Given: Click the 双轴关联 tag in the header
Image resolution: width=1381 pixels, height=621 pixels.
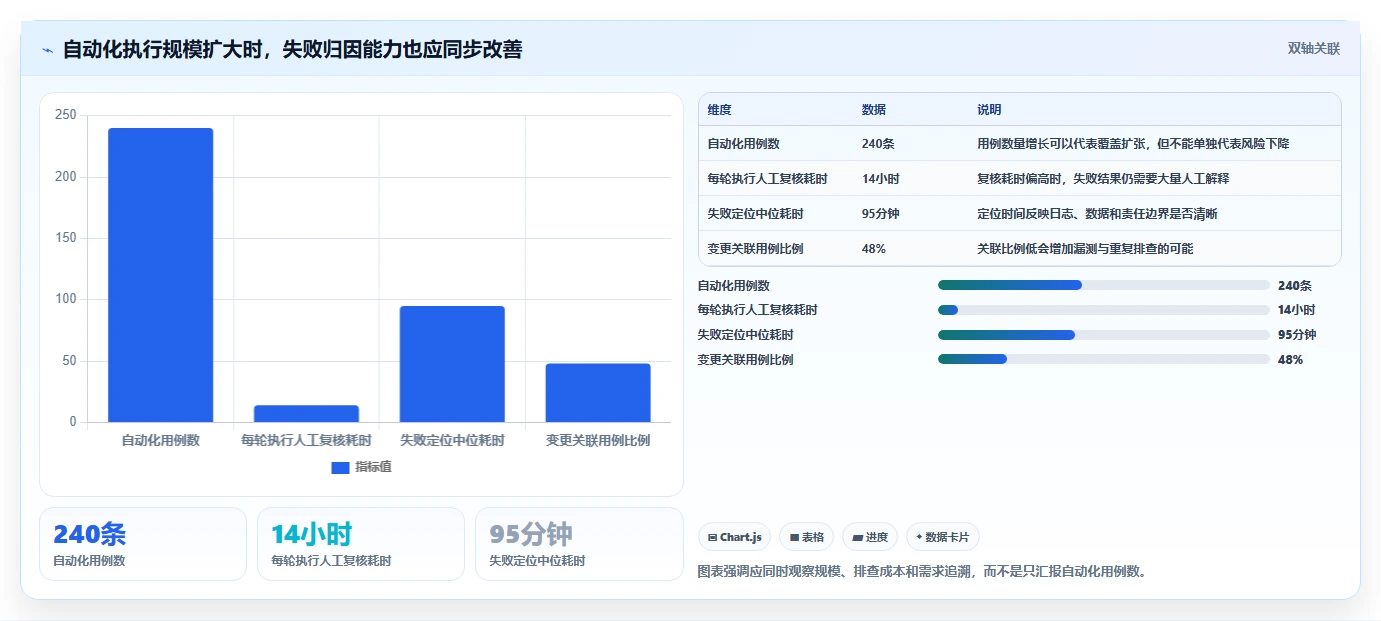Looking at the screenshot, I should pos(1313,48).
